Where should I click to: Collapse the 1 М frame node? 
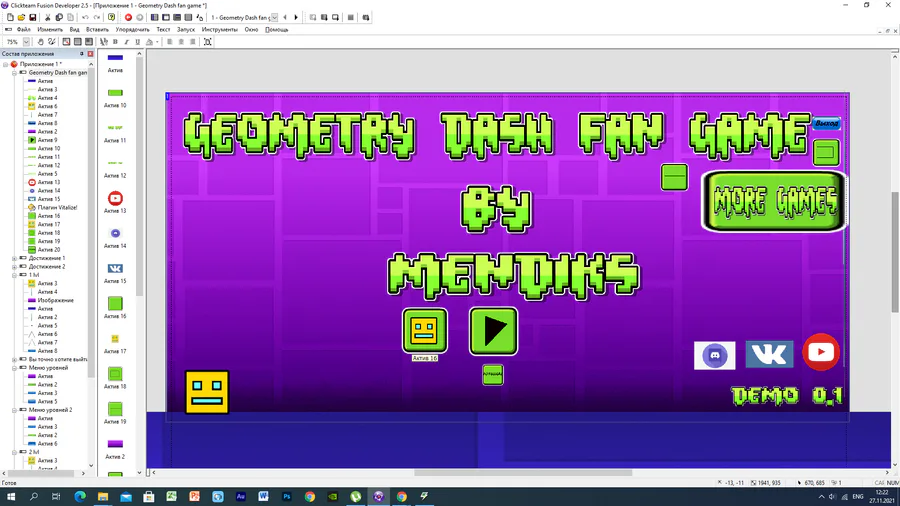point(14,275)
